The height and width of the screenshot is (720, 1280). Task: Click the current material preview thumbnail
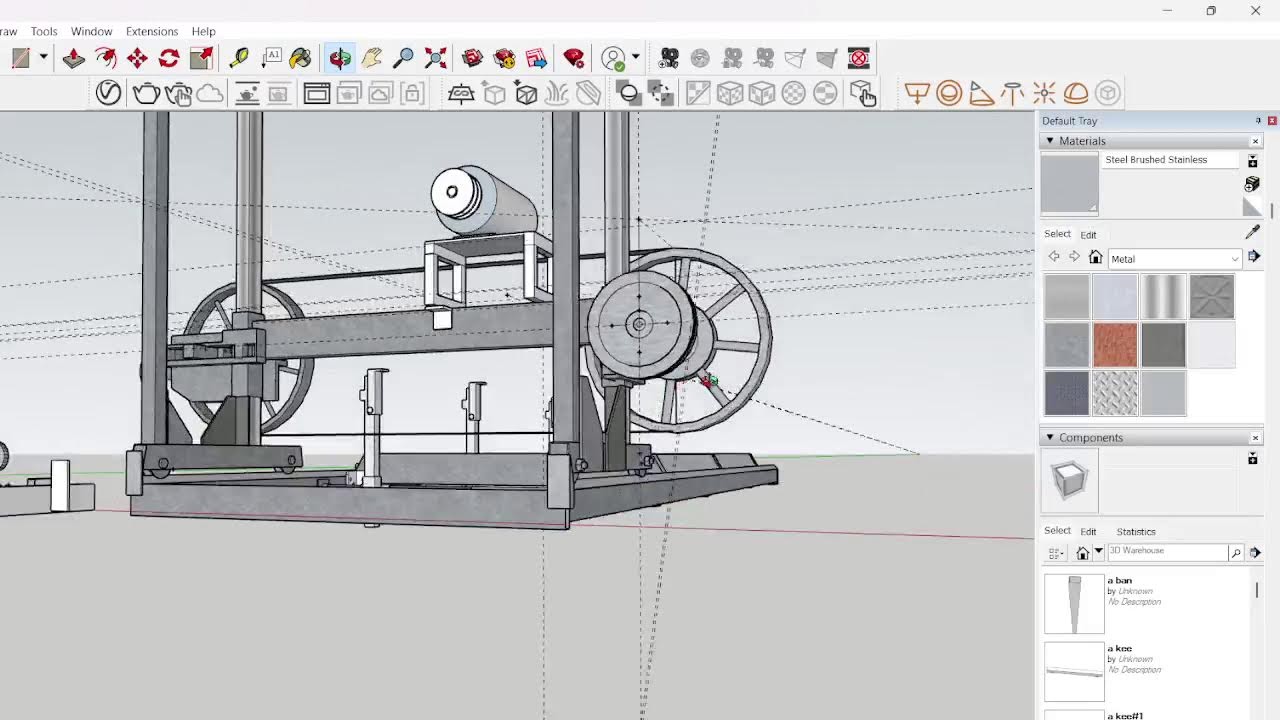(1070, 184)
